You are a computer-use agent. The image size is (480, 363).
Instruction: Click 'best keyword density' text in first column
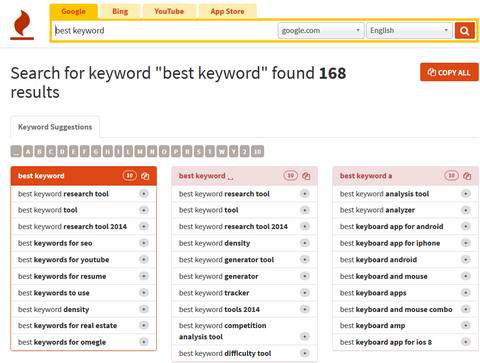click(x=54, y=309)
